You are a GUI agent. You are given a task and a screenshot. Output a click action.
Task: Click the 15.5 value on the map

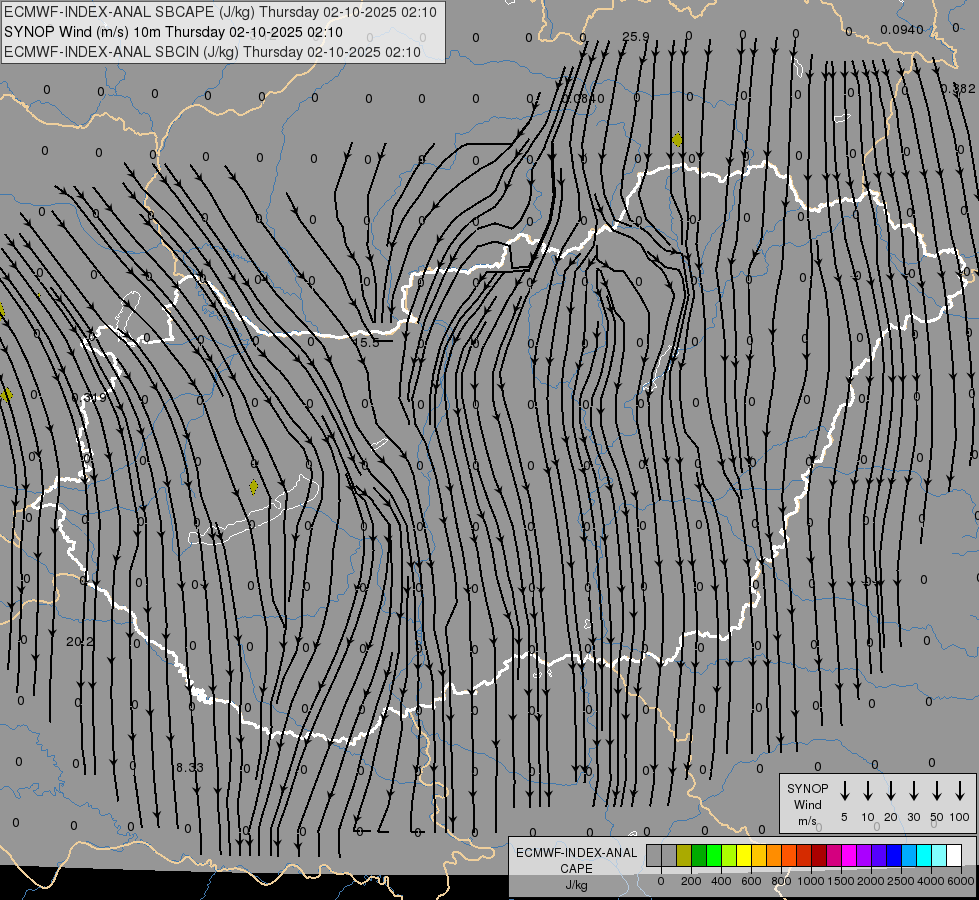tap(367, 342)
